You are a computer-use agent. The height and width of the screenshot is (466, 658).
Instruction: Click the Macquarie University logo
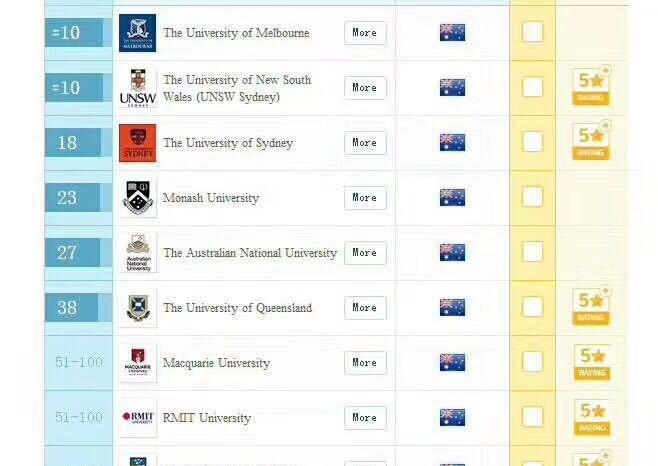pyautogui.click(x=138, y=363)
